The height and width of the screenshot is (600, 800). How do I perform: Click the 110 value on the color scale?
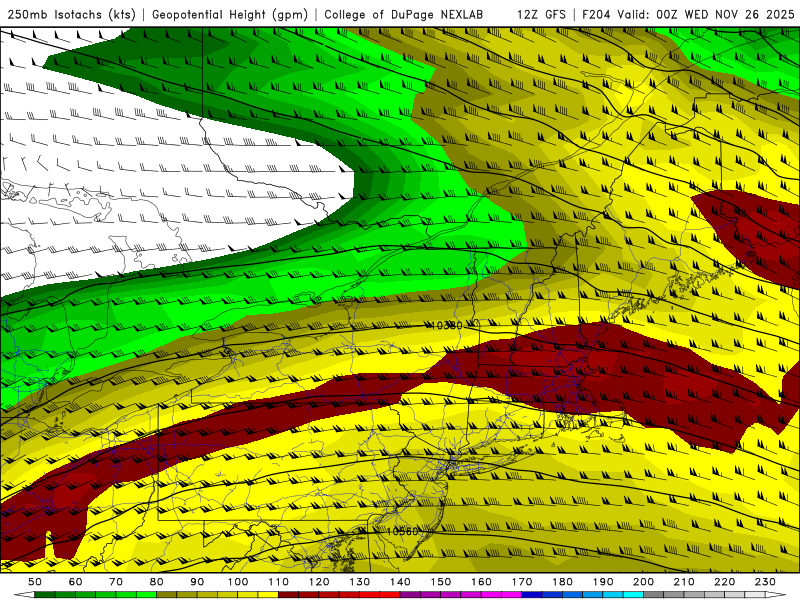(x=279, y=582)
